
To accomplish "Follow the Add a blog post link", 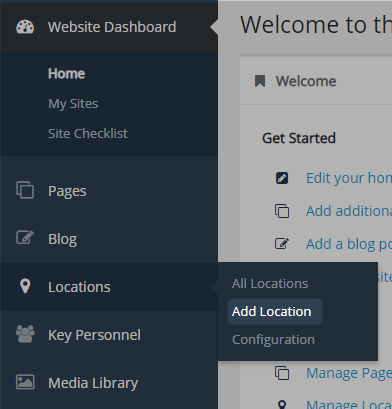I will click(349, 244).
